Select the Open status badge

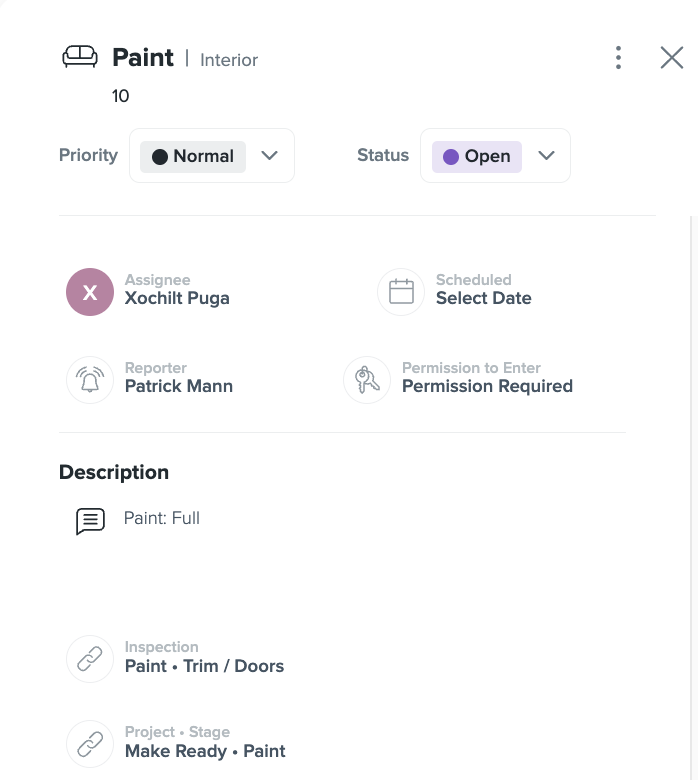[477, 157]
